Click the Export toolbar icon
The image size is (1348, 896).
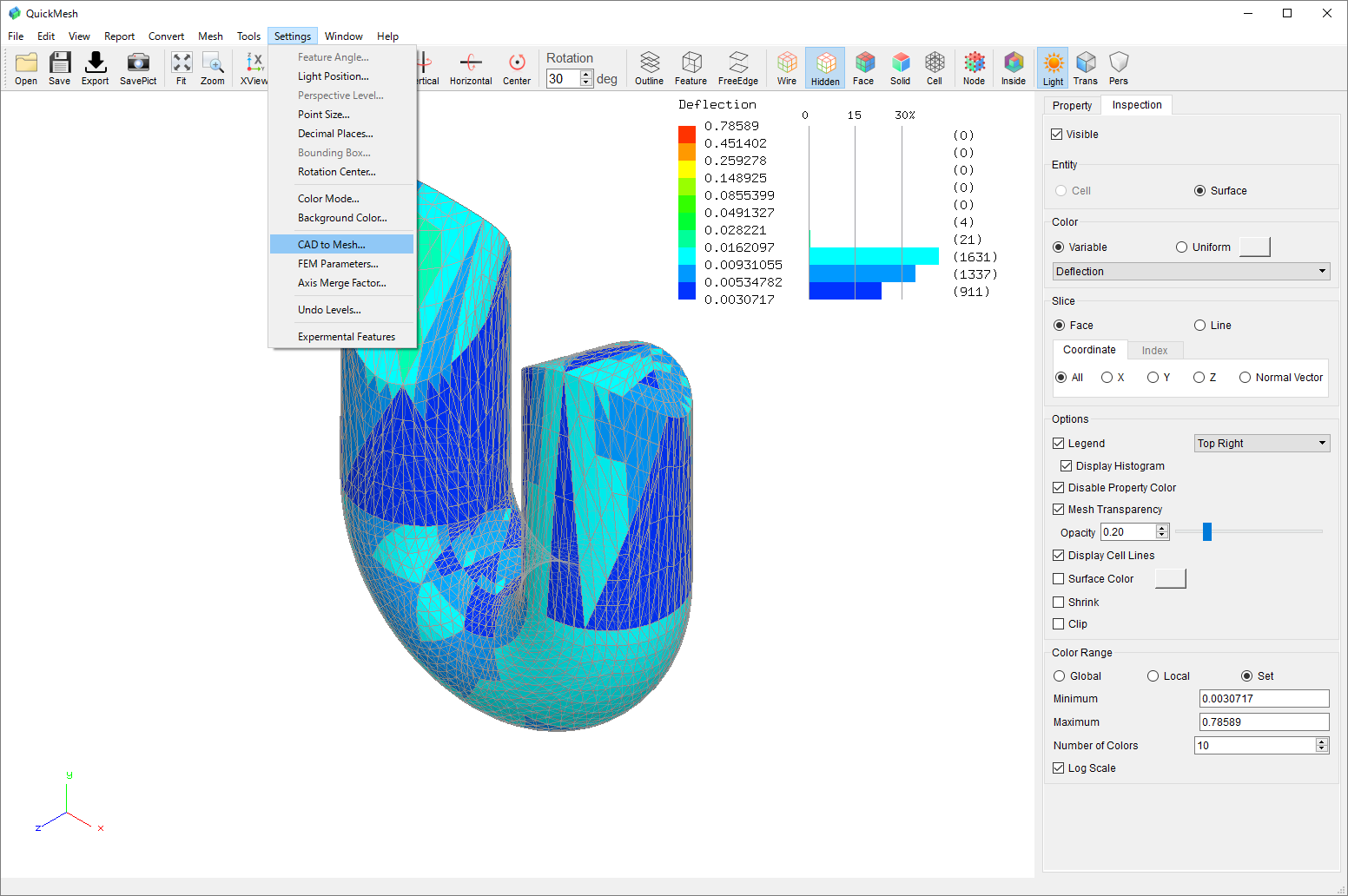[x=95, y=68]
